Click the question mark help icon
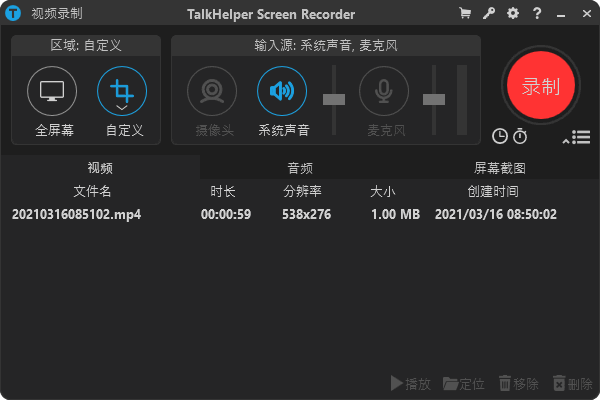The image size is (600, 400). click(538, 14)
